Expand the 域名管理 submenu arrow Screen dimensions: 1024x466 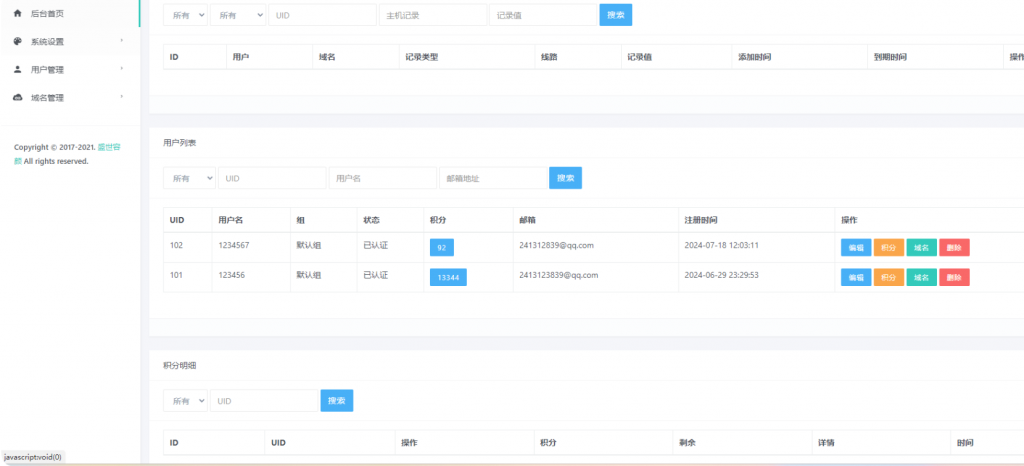tap(122, 97)
